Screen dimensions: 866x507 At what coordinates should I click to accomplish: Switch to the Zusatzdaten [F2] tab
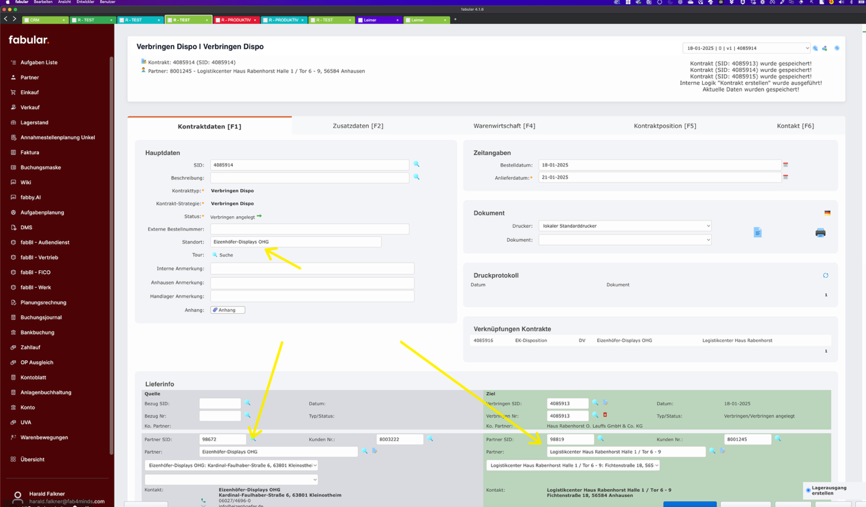[357, 126]
